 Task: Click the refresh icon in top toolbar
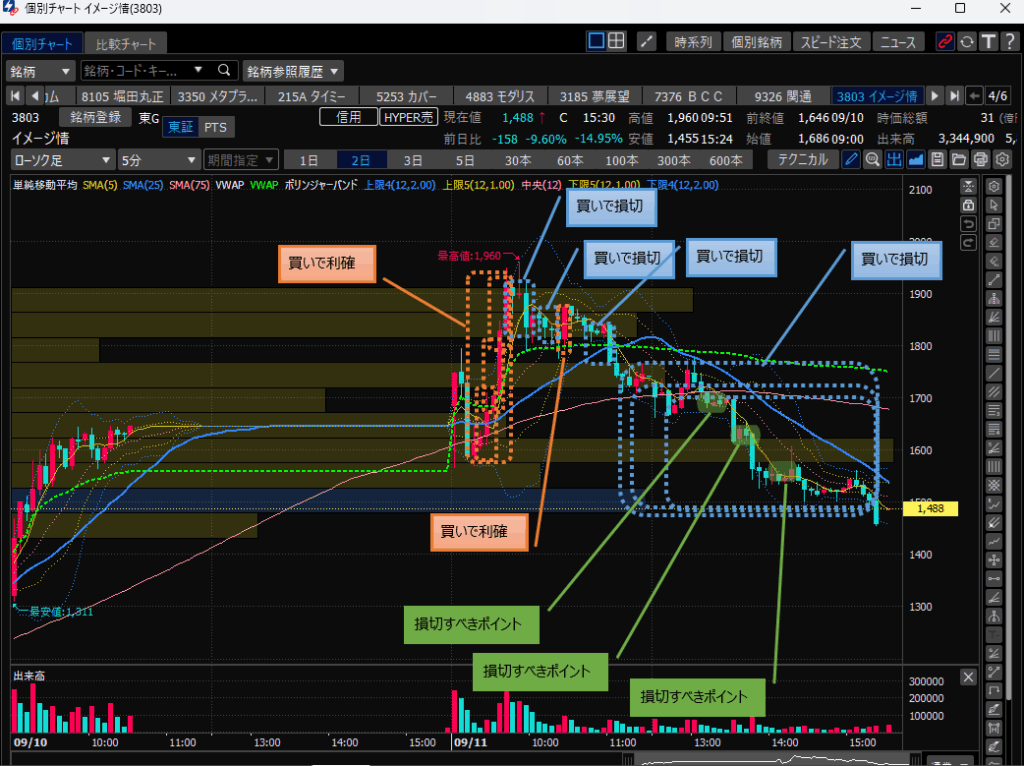[x=966, y=42]
